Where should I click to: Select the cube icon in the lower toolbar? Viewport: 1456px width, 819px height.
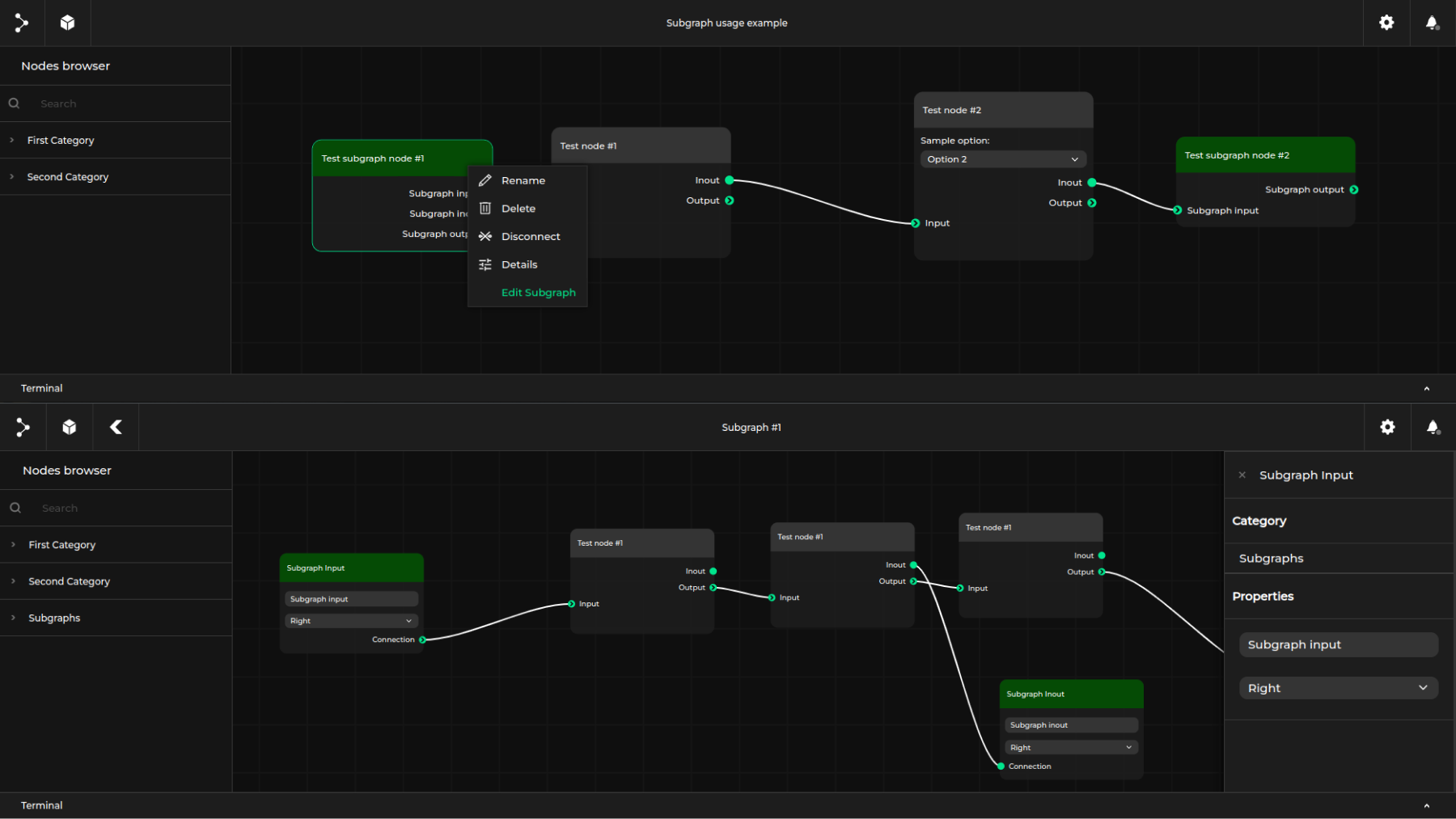click(x=70, y=427)
